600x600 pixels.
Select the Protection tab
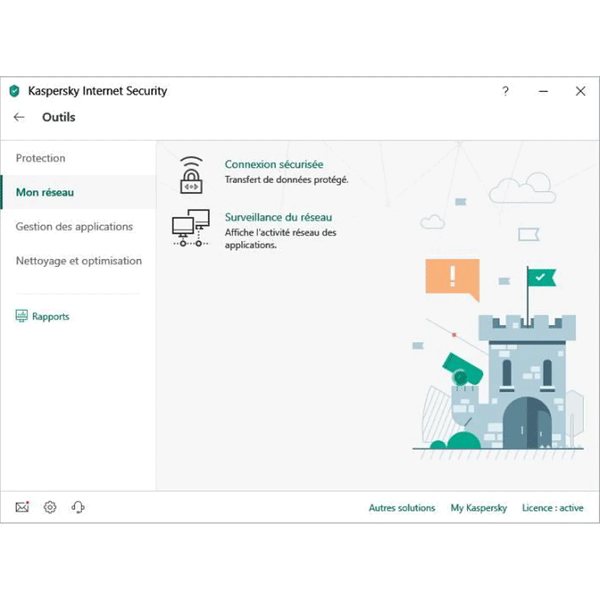coord(40,158)
